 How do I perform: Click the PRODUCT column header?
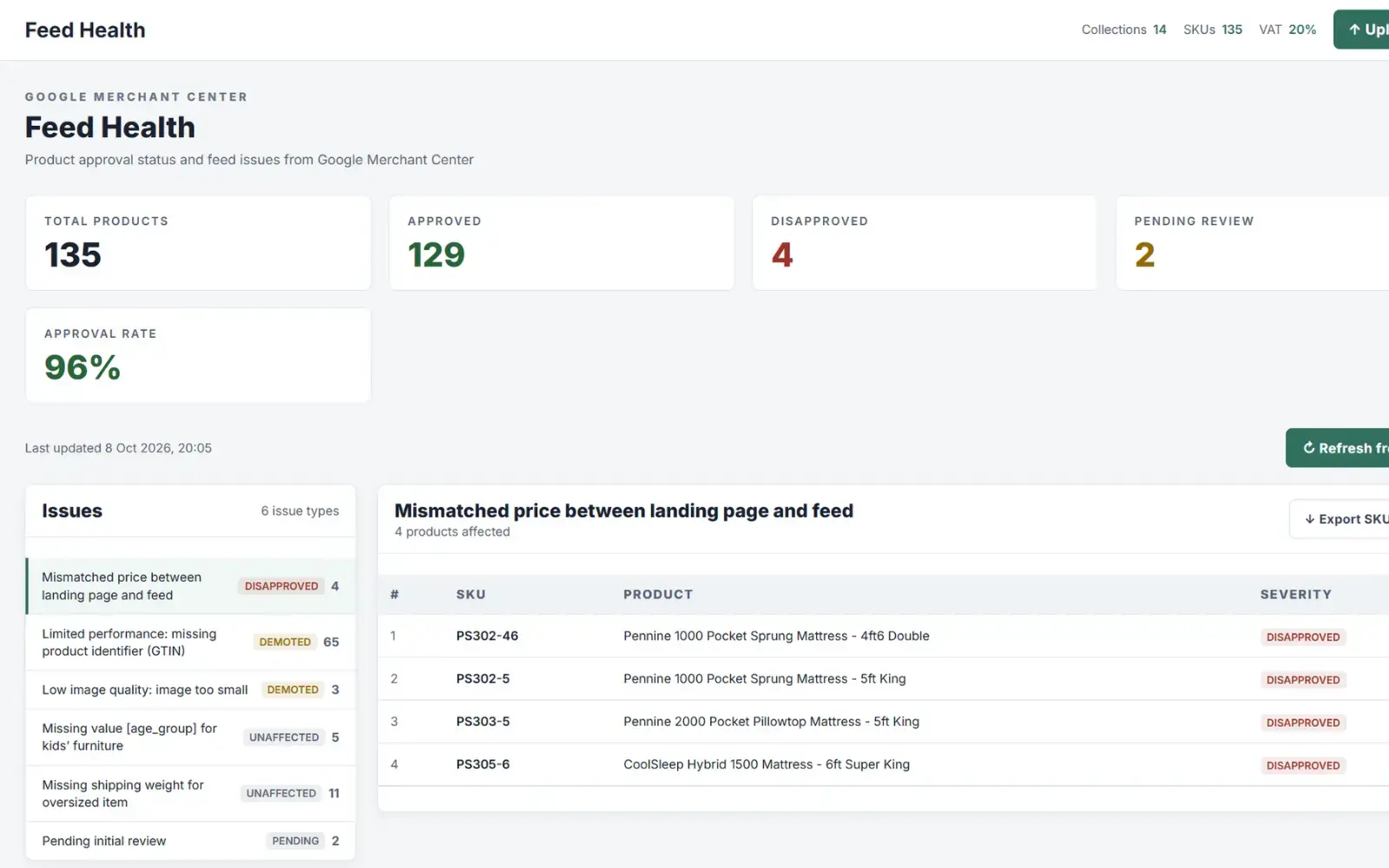tap(658, 595)
